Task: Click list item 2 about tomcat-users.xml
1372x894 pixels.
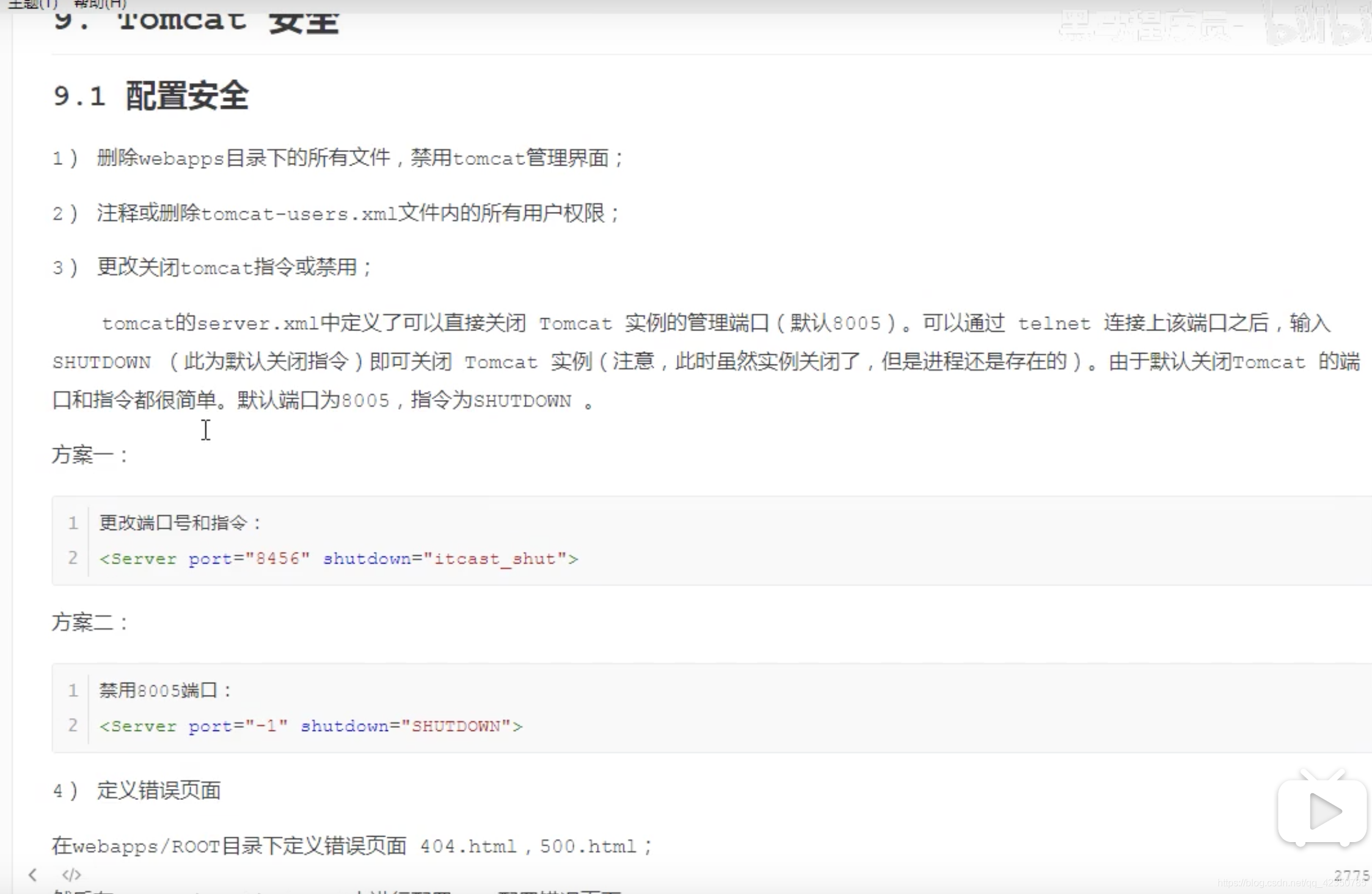Action: (337, 213)
